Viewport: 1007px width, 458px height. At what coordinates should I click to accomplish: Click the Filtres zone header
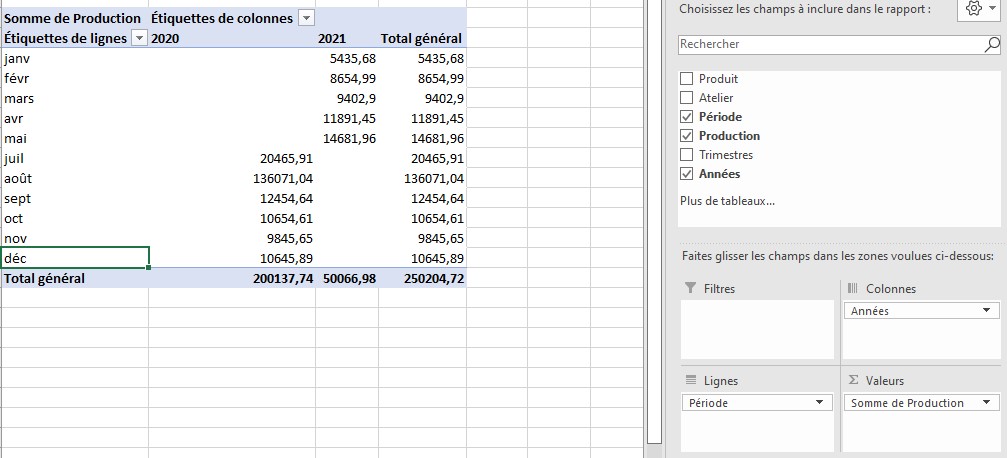tap(710, 288)
